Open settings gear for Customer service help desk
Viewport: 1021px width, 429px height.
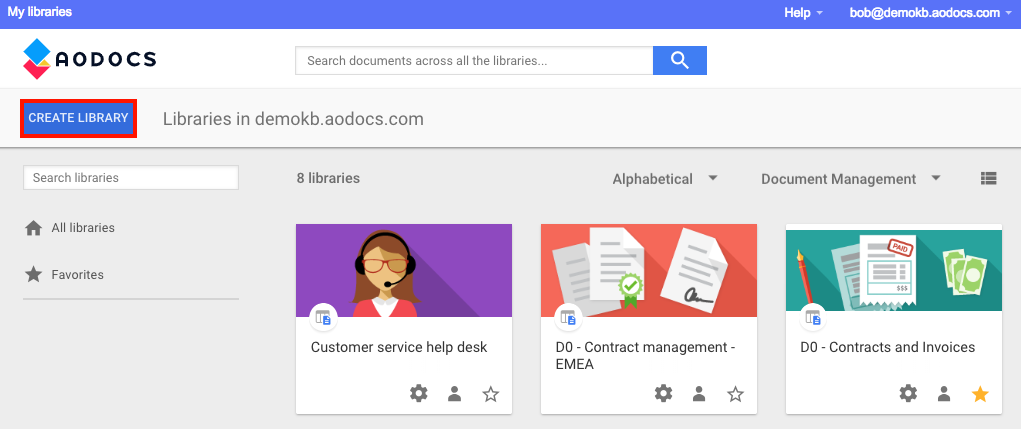click(419, 393)
